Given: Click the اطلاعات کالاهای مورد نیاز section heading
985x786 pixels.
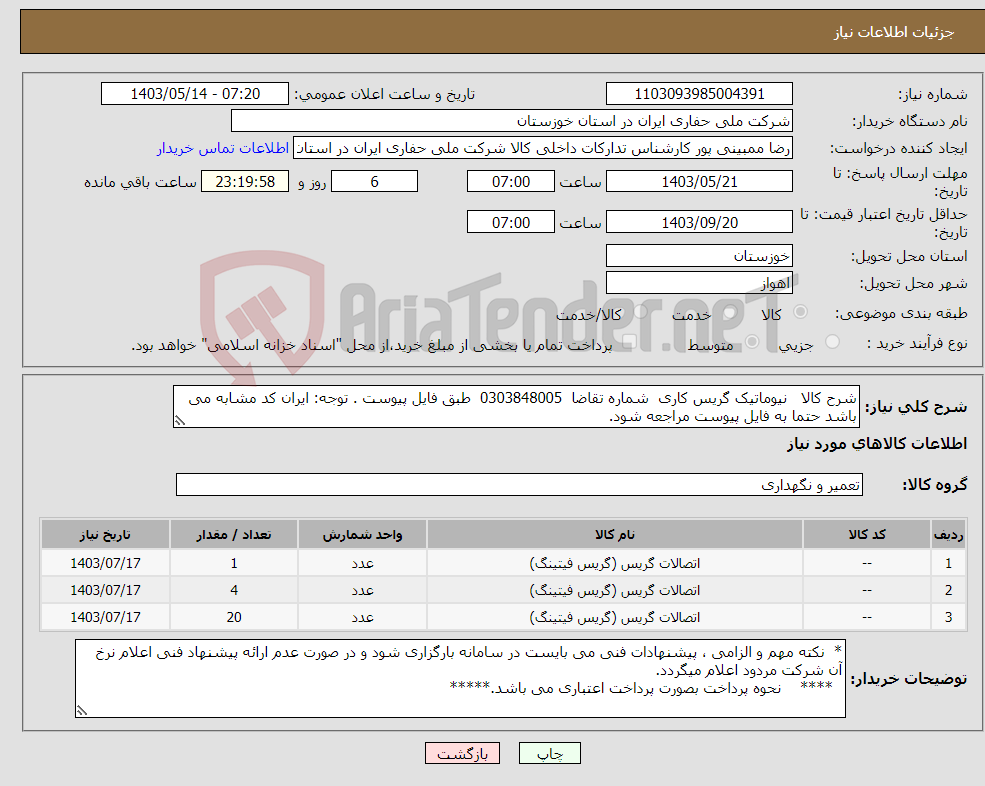Looking at the screenshot, I should 876,444.
